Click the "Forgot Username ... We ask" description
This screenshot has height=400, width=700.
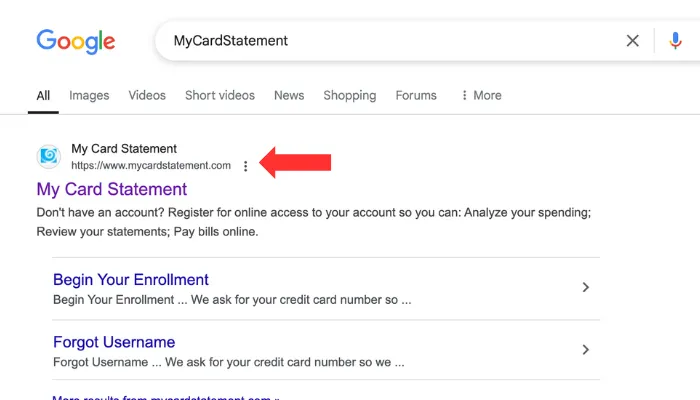click(x=229, y=362)
